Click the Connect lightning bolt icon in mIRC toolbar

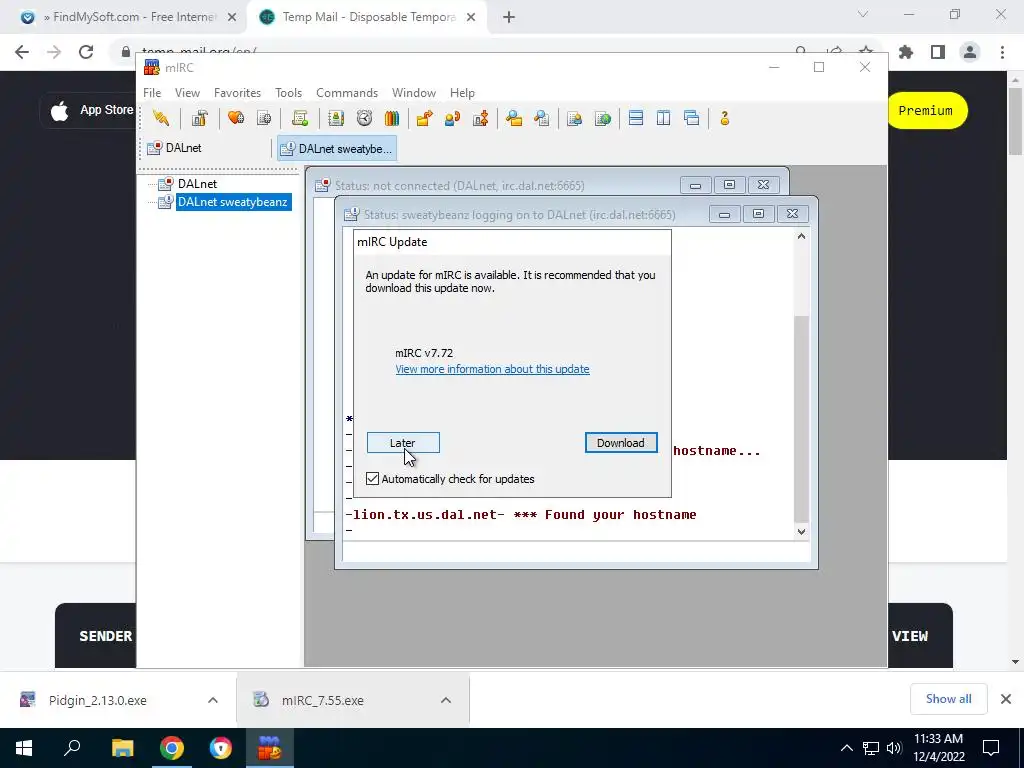click(x=161, y=118)
